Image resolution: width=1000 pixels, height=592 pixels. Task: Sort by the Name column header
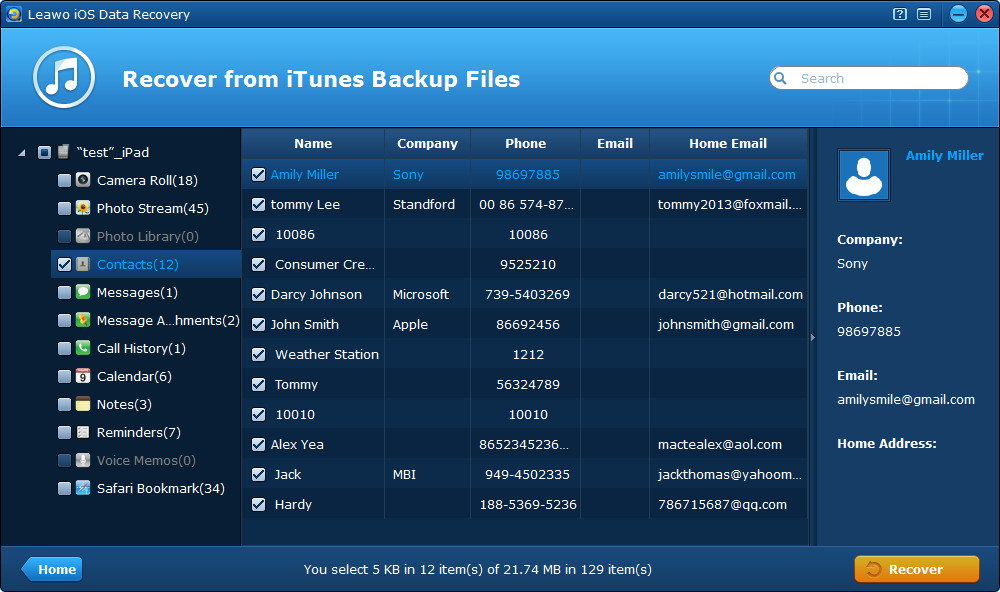[x=313, y=144]
